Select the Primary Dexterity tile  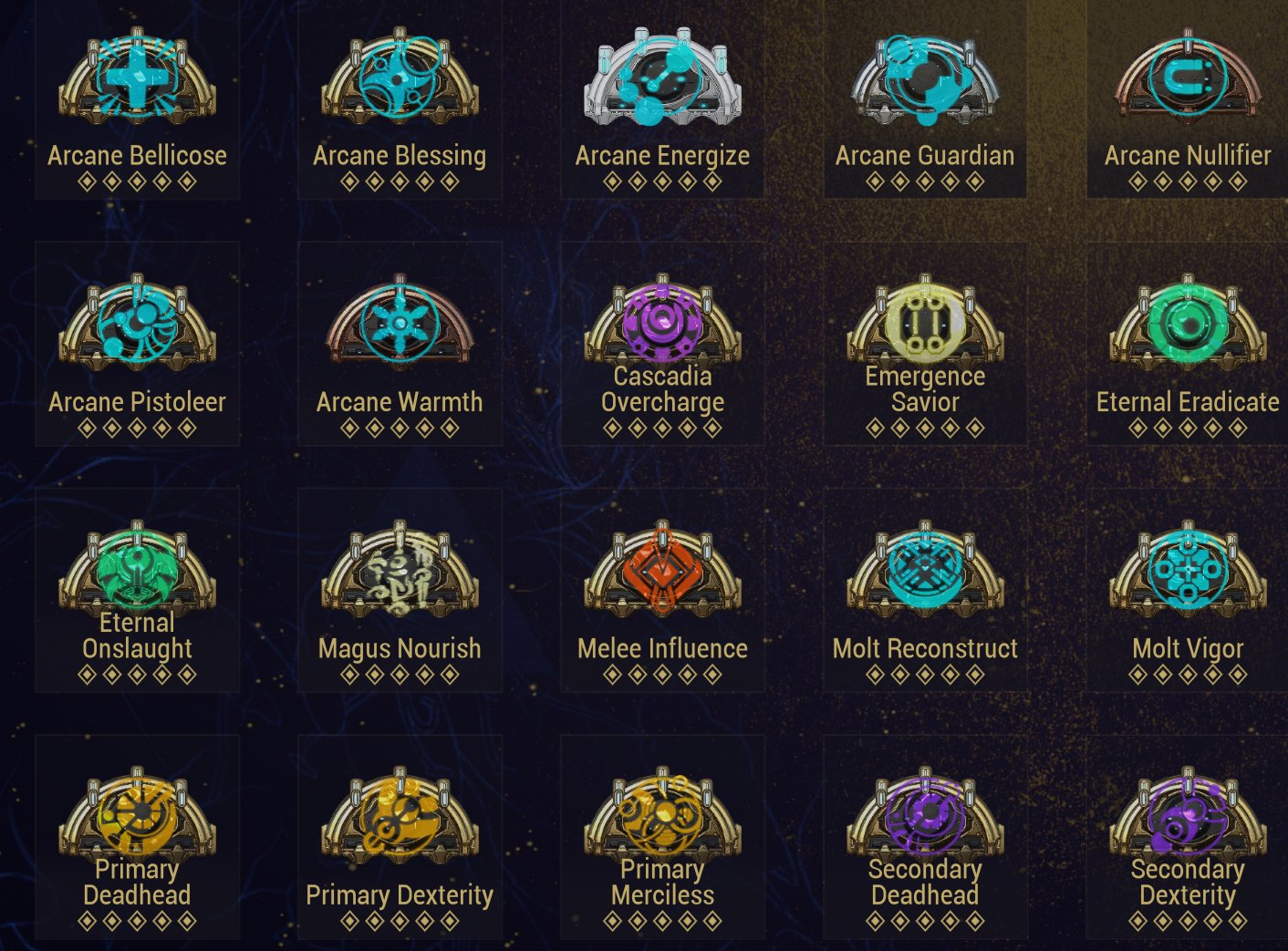tap(400, 837)
